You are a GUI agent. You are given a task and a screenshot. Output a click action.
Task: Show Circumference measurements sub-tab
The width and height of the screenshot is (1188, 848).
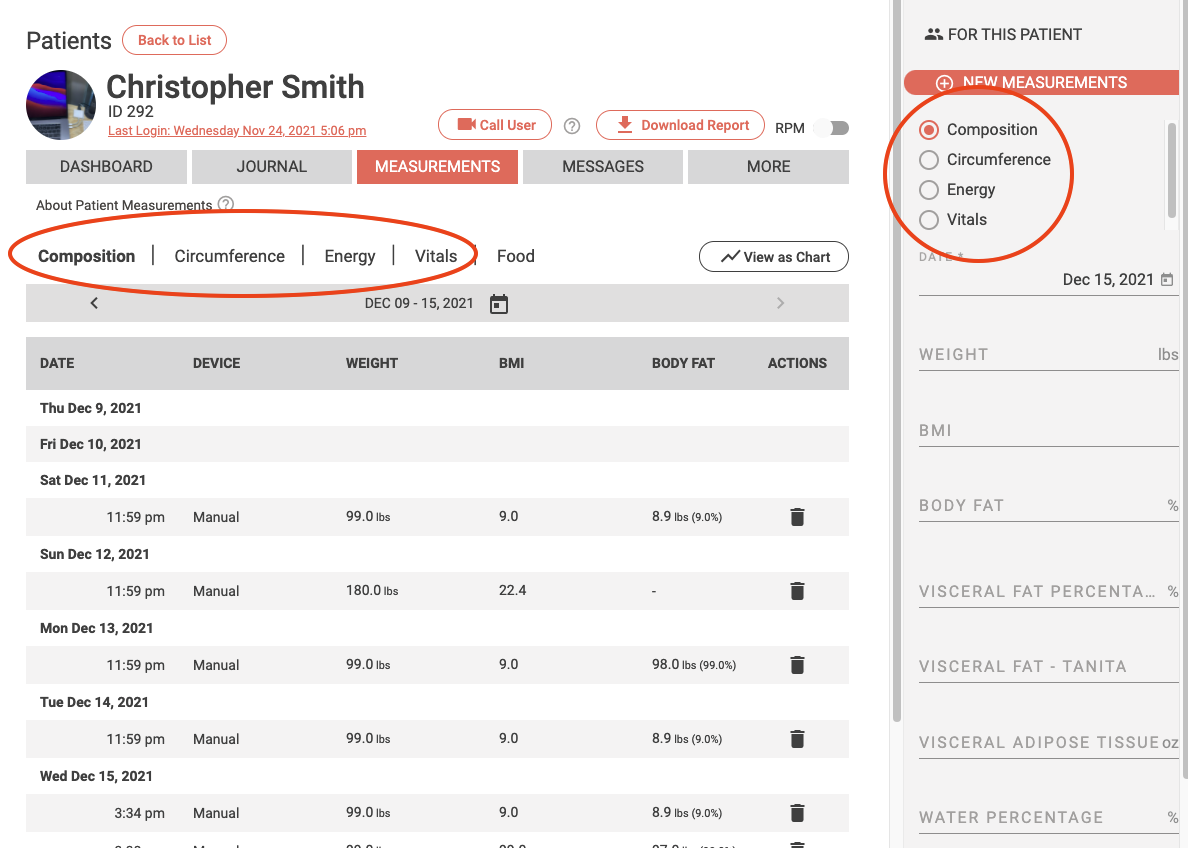click(230, 256)
